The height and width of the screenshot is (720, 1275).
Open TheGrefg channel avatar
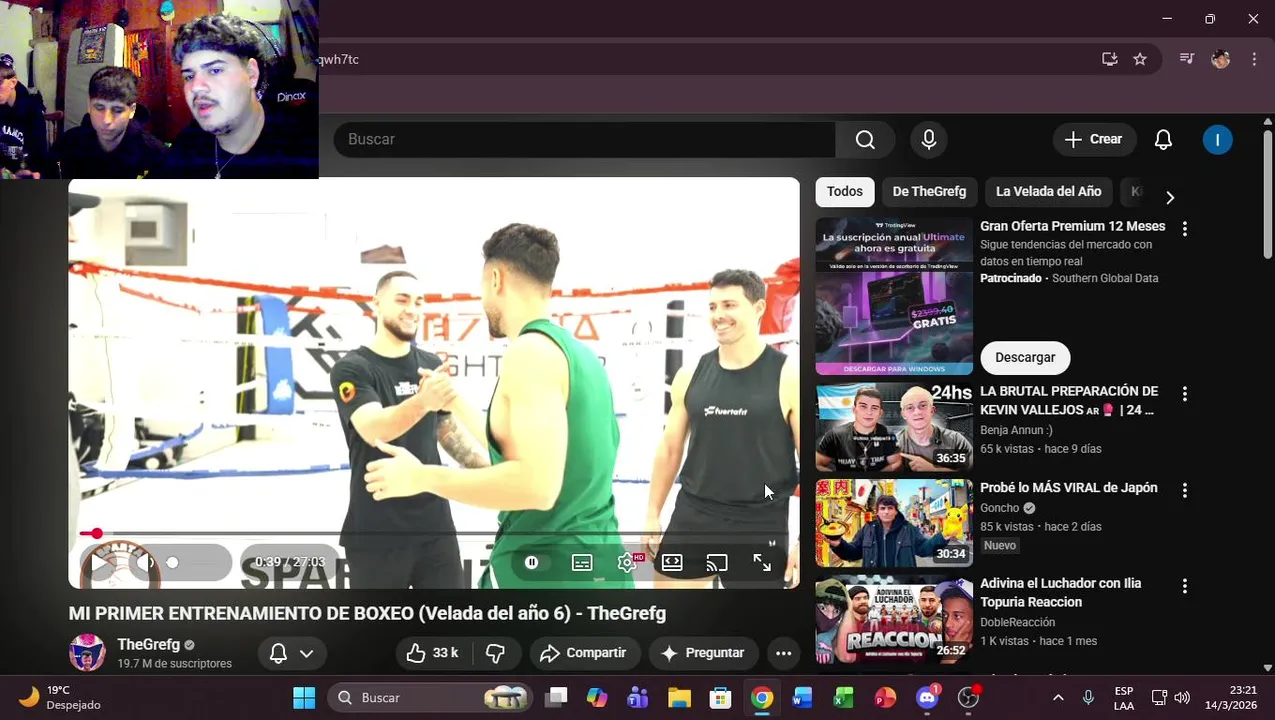[87, 652]
